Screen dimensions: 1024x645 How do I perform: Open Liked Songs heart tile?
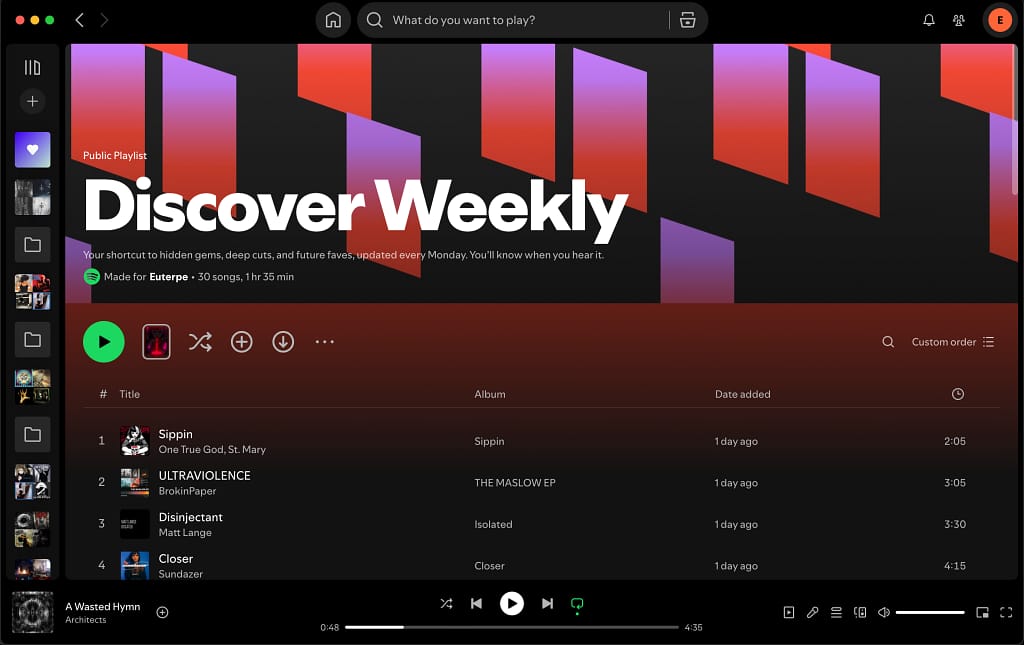(33, 149)
